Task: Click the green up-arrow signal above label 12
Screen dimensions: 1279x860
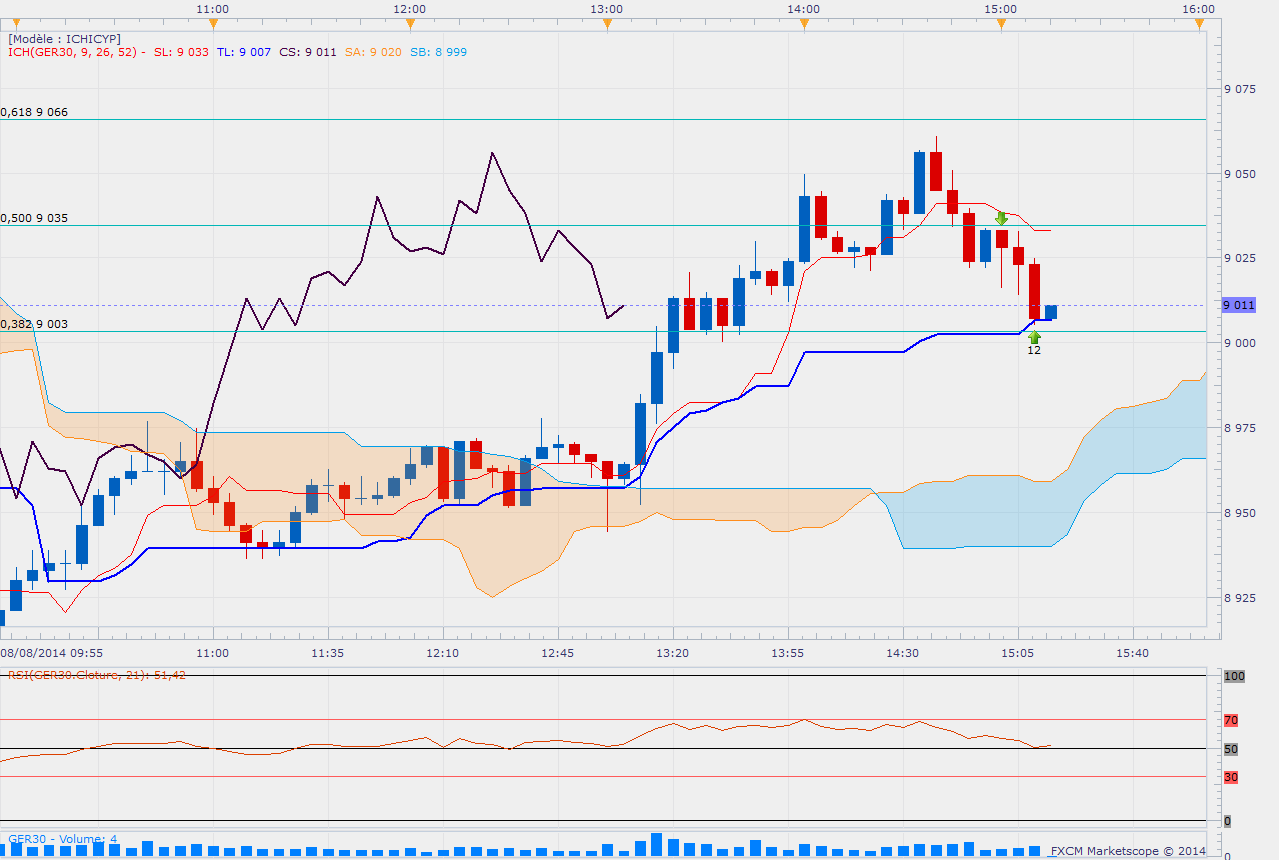Action: pyautogui.click(x=1034, y=337)
